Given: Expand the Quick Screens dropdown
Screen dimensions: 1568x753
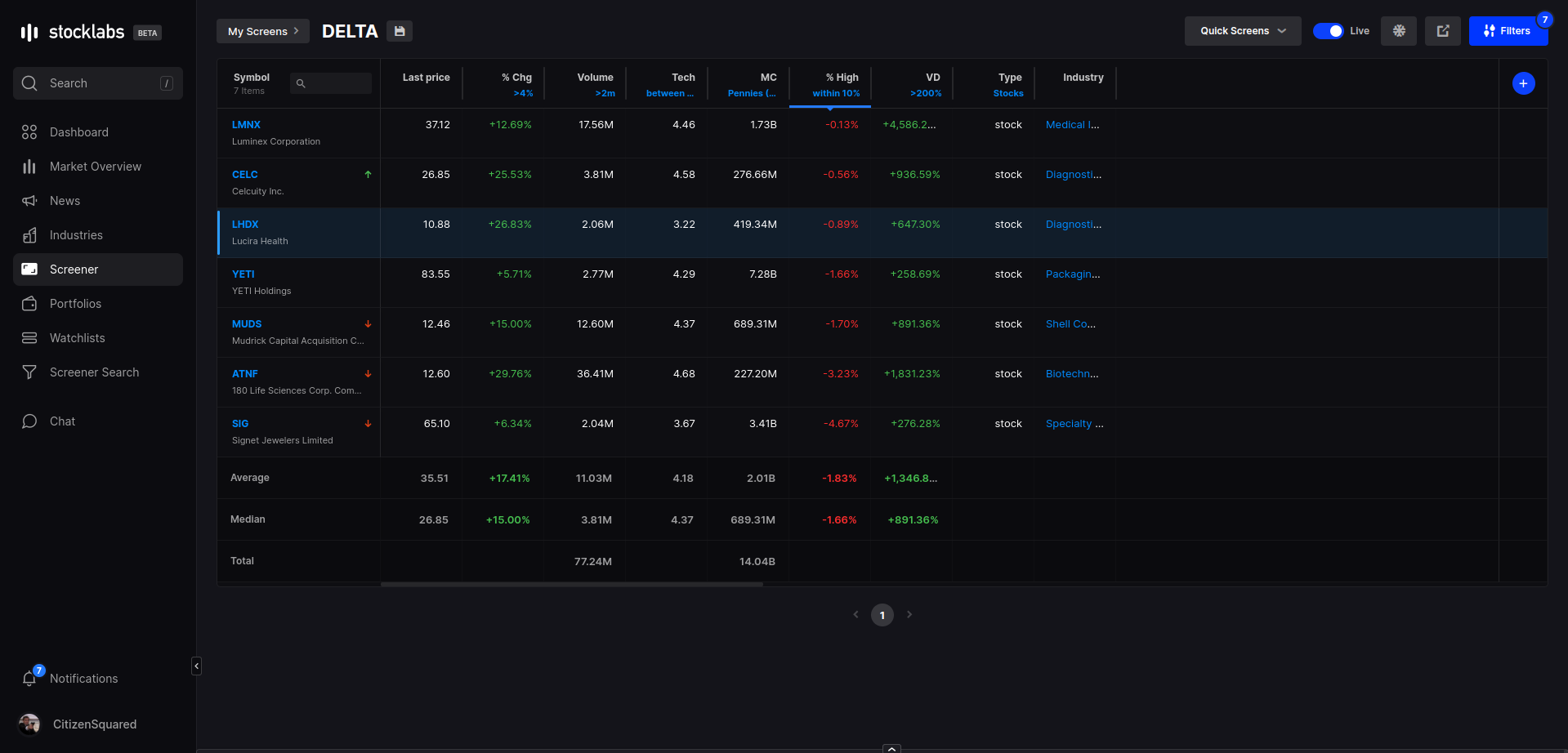Looking at the screenshot, I should point(1243,31).
